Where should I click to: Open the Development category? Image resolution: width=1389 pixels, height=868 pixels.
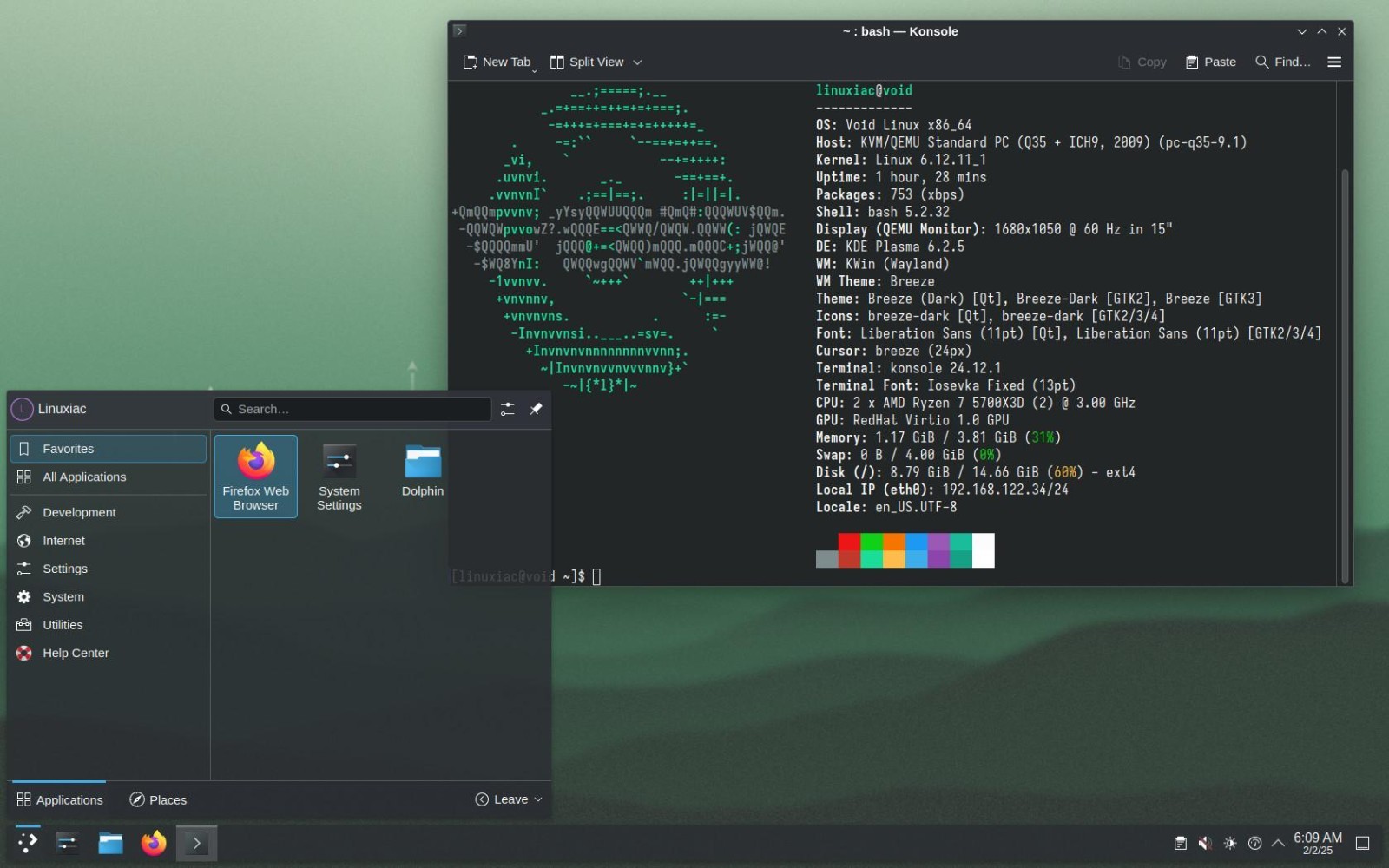108,512
